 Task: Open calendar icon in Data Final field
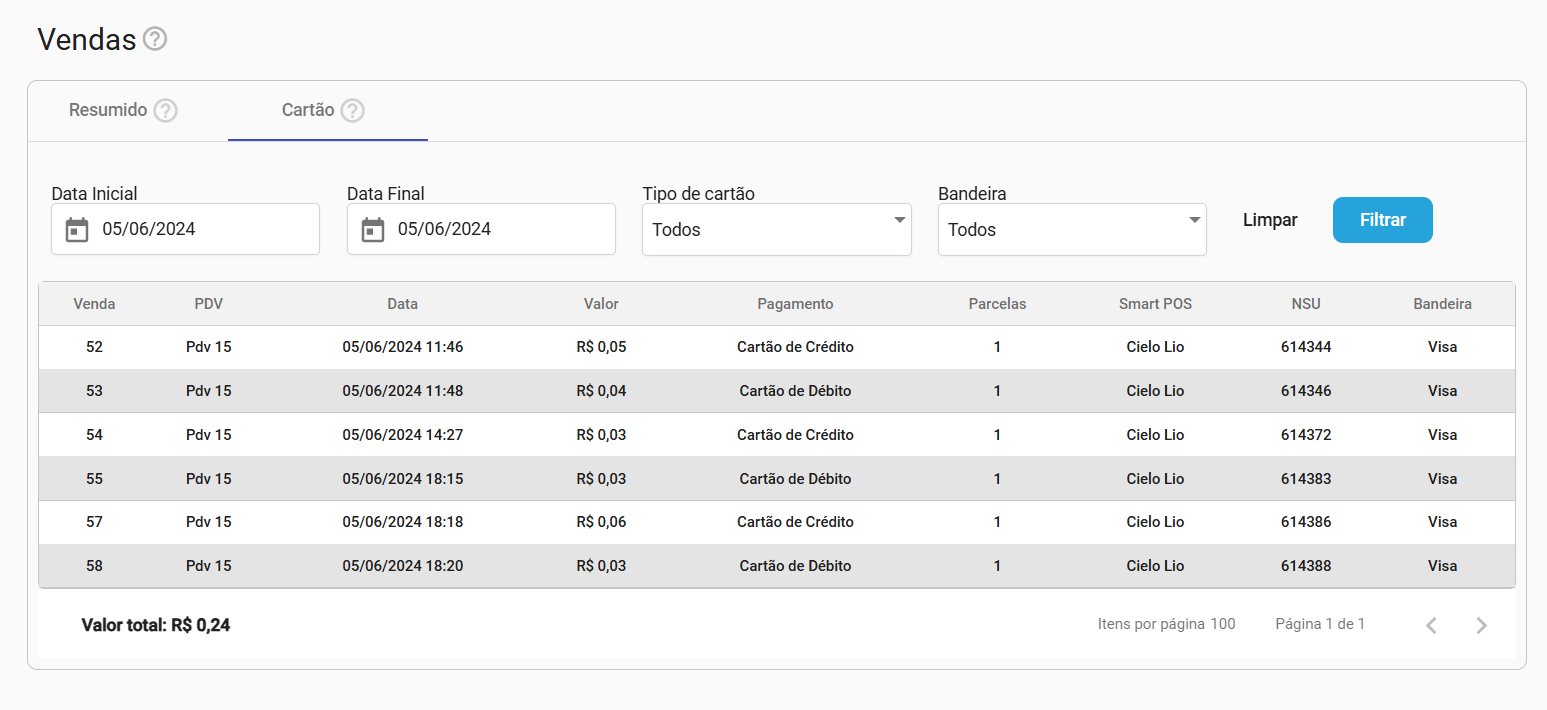coord(373,230)
